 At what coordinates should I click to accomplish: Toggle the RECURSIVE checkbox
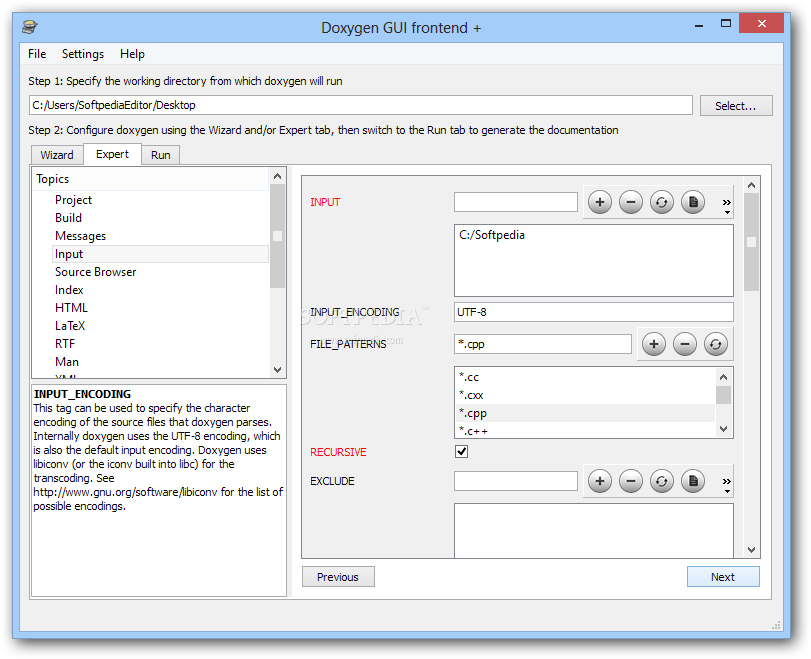click(461, 452)
